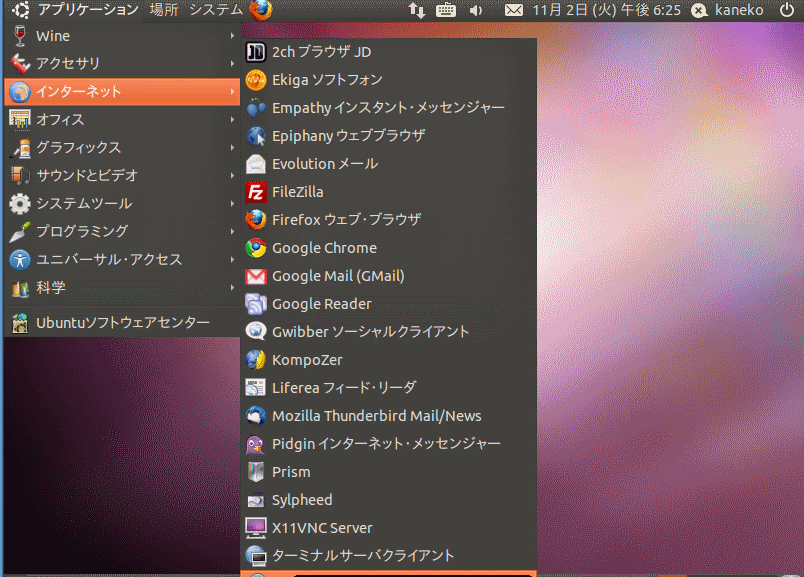804x577 pixels.
Task: Open the 場所 menu in top panel
Action: (x=164, y=10)
